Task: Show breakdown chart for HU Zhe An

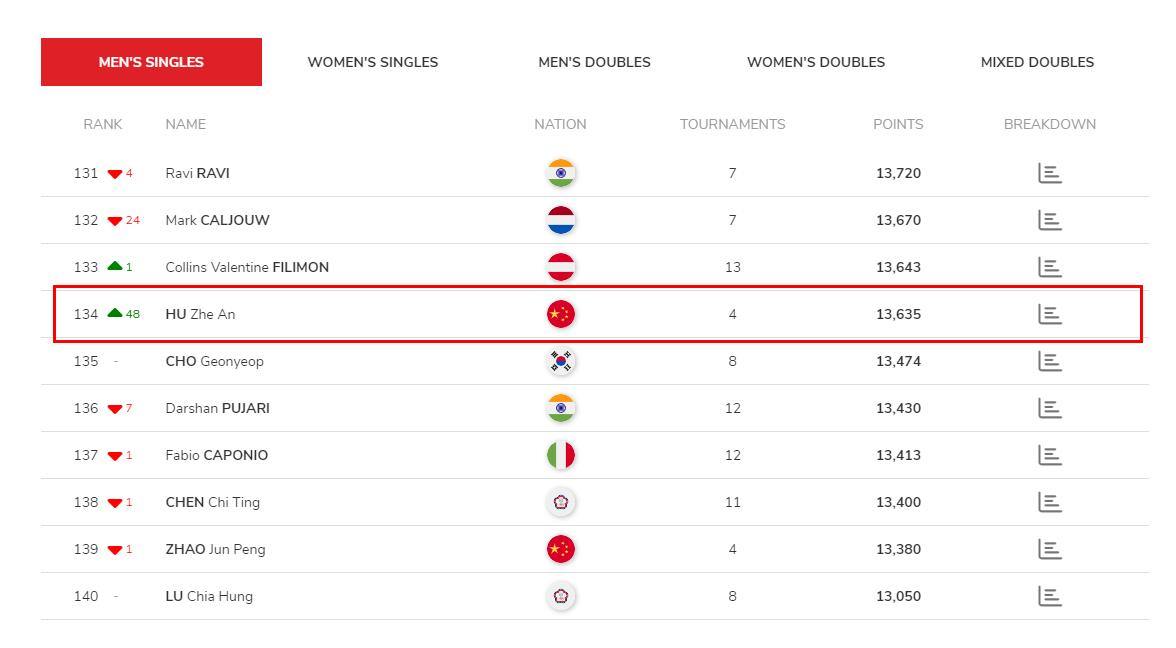Action: 1049,314
